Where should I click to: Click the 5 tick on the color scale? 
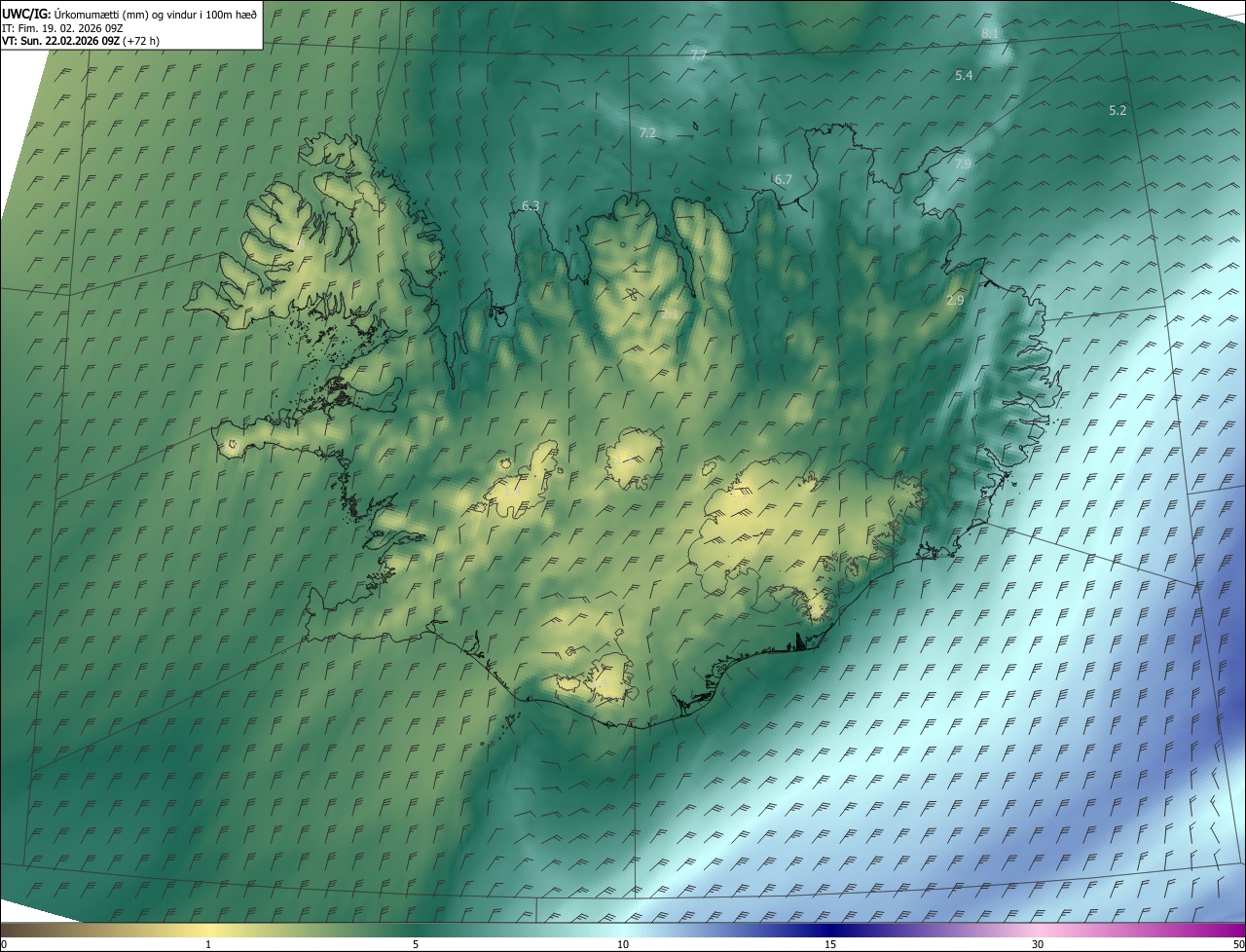[416, 944]
